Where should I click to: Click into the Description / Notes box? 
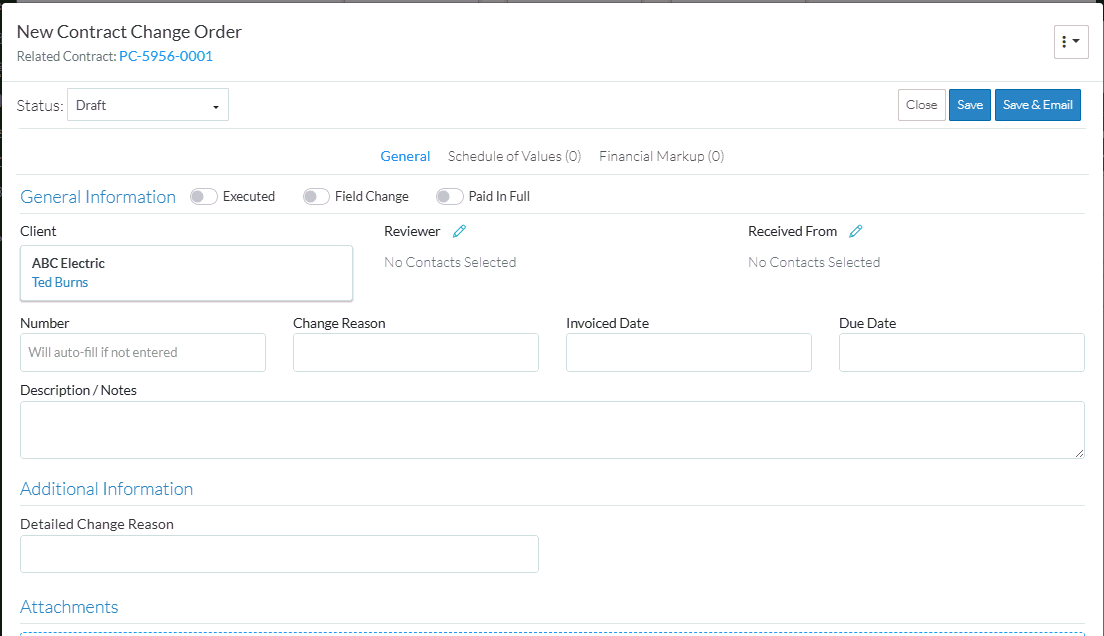pyautogui.click(x=552, y=430)
